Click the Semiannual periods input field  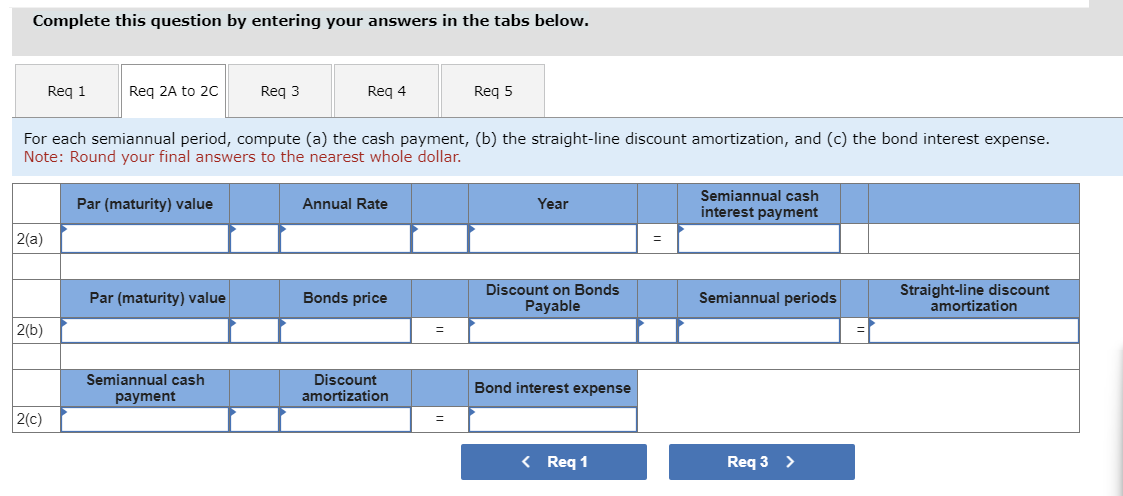[759, 330]
